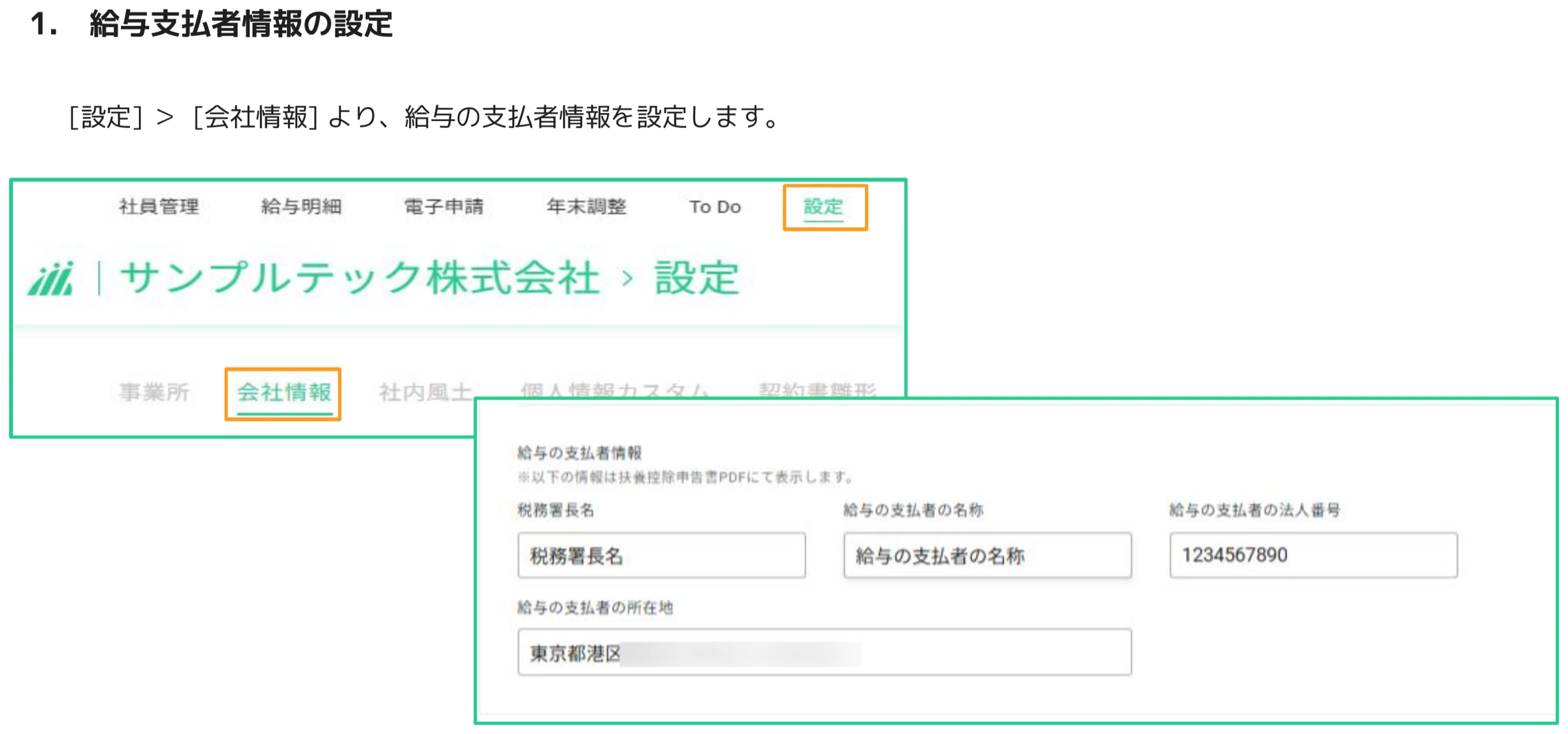Viewport: 1568px width, 734px height.
Task: Switch to the 社内風土 tab
Action: pyautogui.click(x=425, y=392)
